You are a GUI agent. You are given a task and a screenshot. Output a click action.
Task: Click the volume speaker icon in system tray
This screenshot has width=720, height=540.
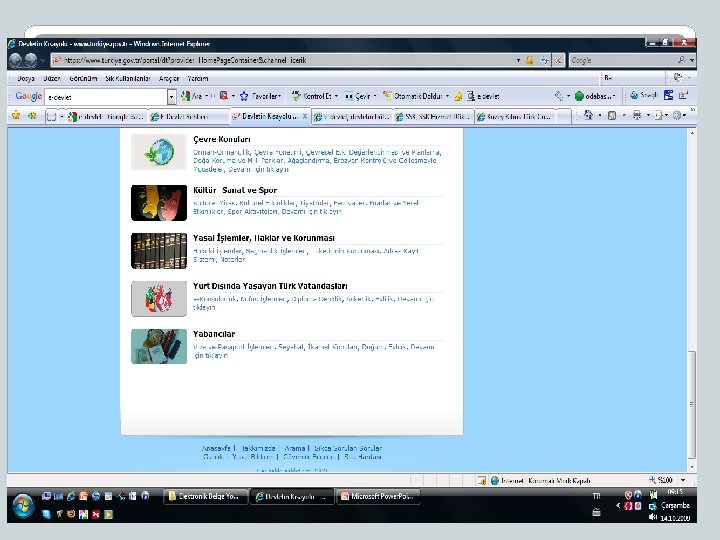[x=653, y=517]
